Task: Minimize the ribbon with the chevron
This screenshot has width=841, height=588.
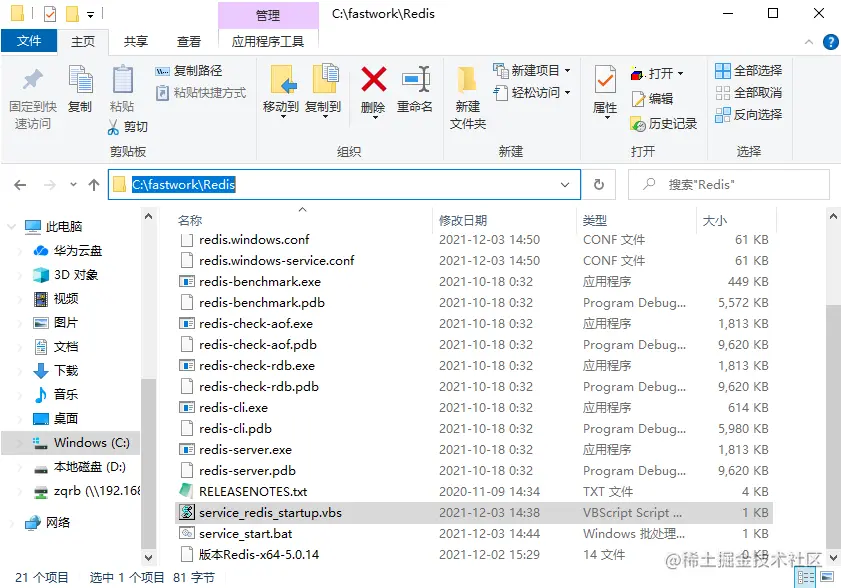Action: [809, 42]
